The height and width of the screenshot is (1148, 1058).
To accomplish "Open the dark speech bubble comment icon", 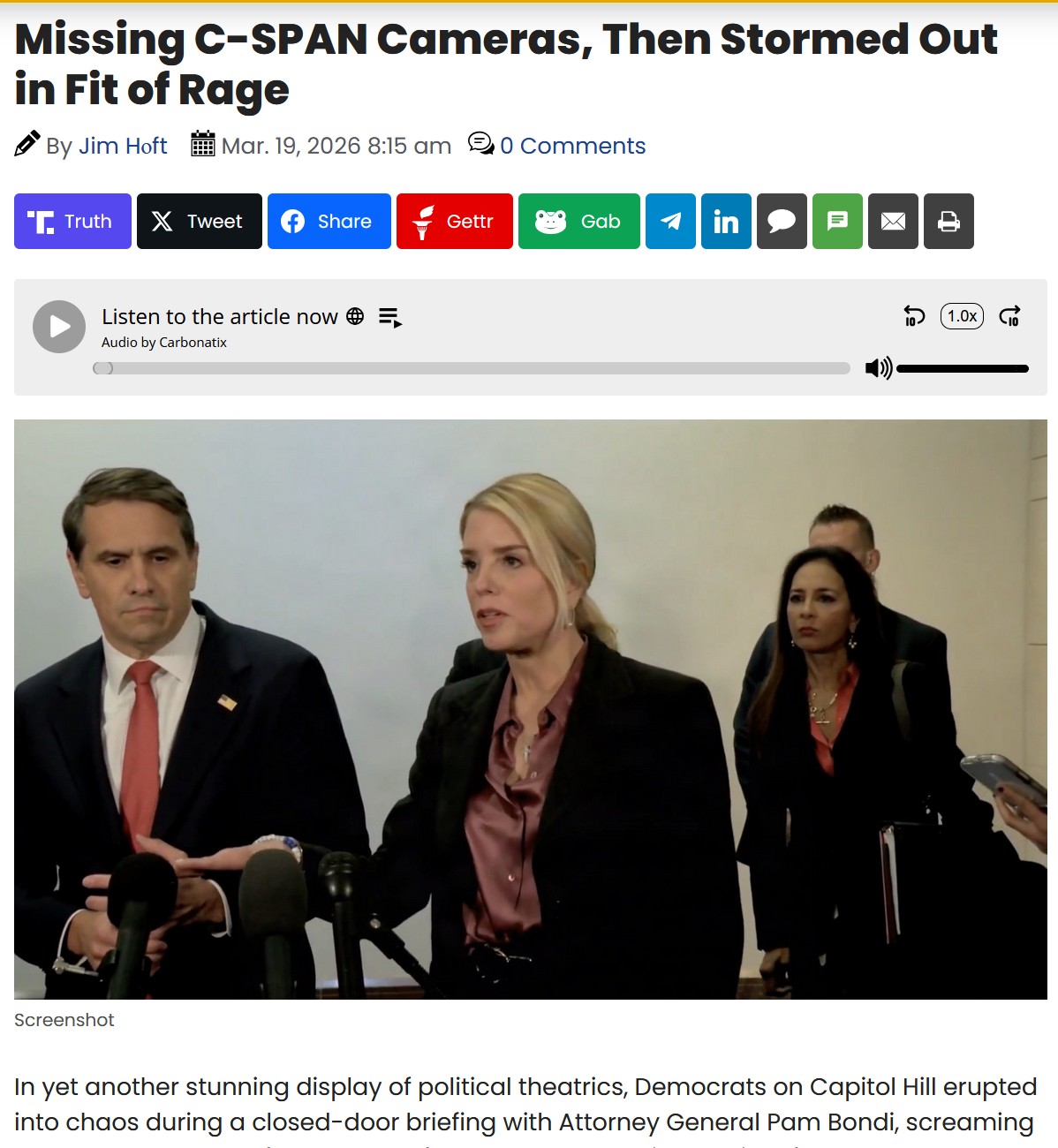I will 782,221.
